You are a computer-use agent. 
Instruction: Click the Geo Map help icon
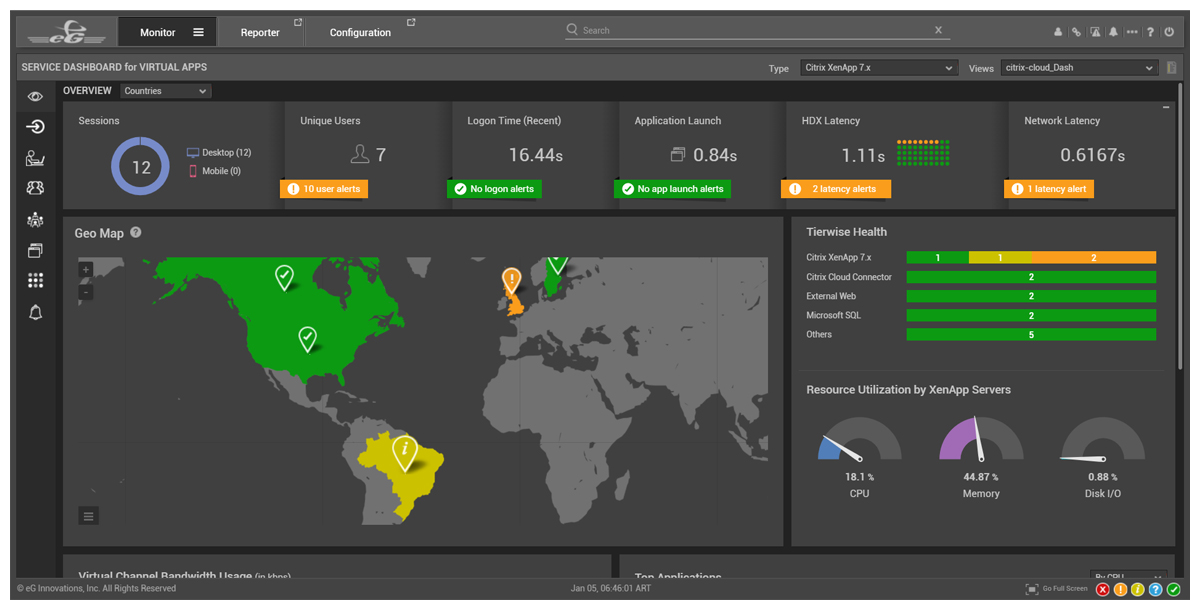tap(136, 233)
